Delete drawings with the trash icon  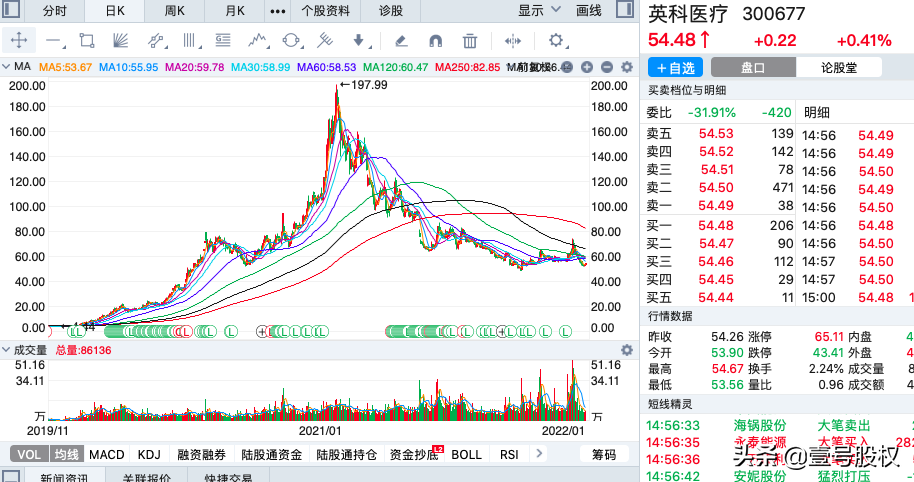(x=469, y=41)
